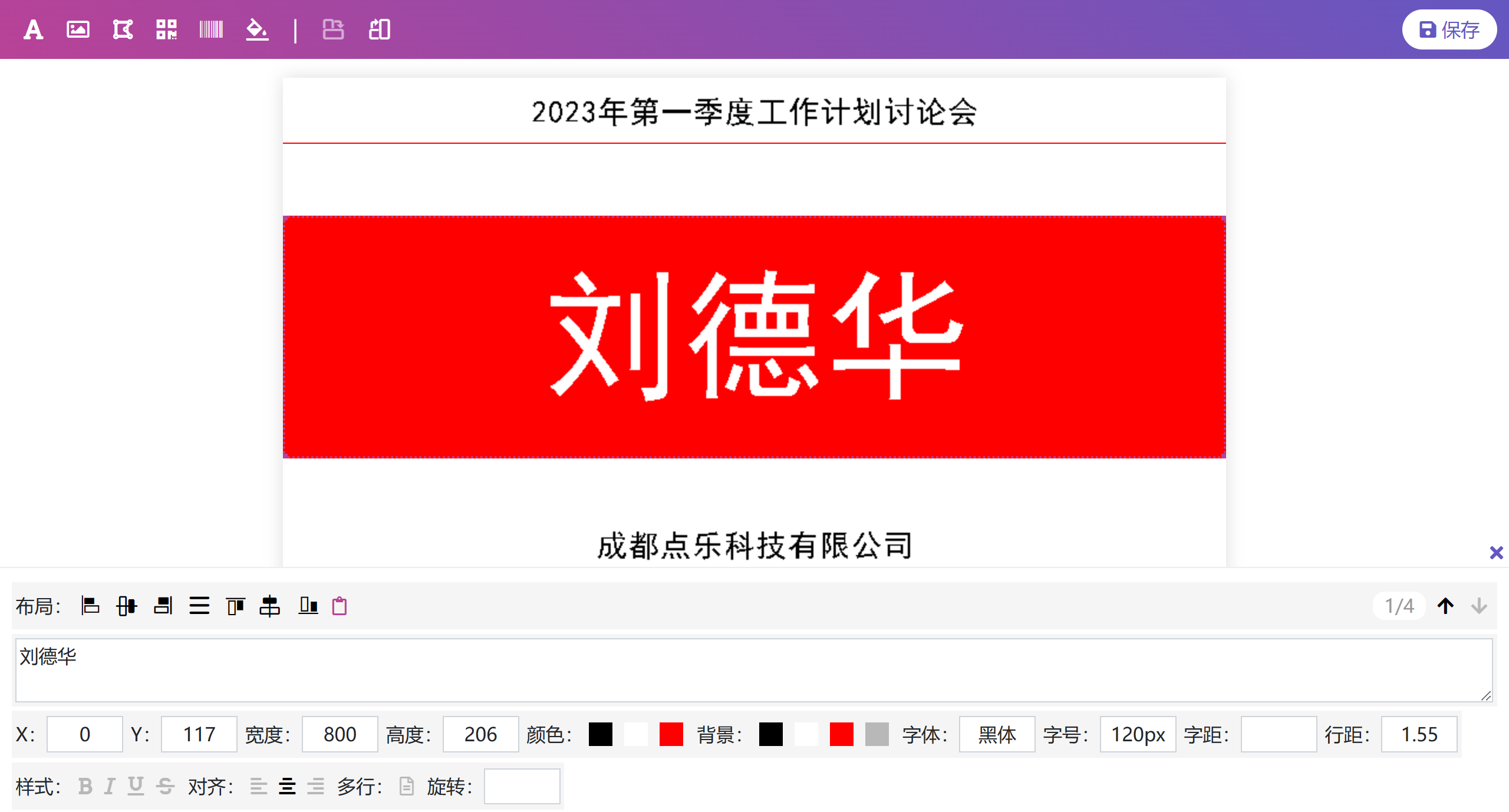This screenshot has width=1509, height=812.
Task: Close the properties panel with X
Action: [1496, 553]
